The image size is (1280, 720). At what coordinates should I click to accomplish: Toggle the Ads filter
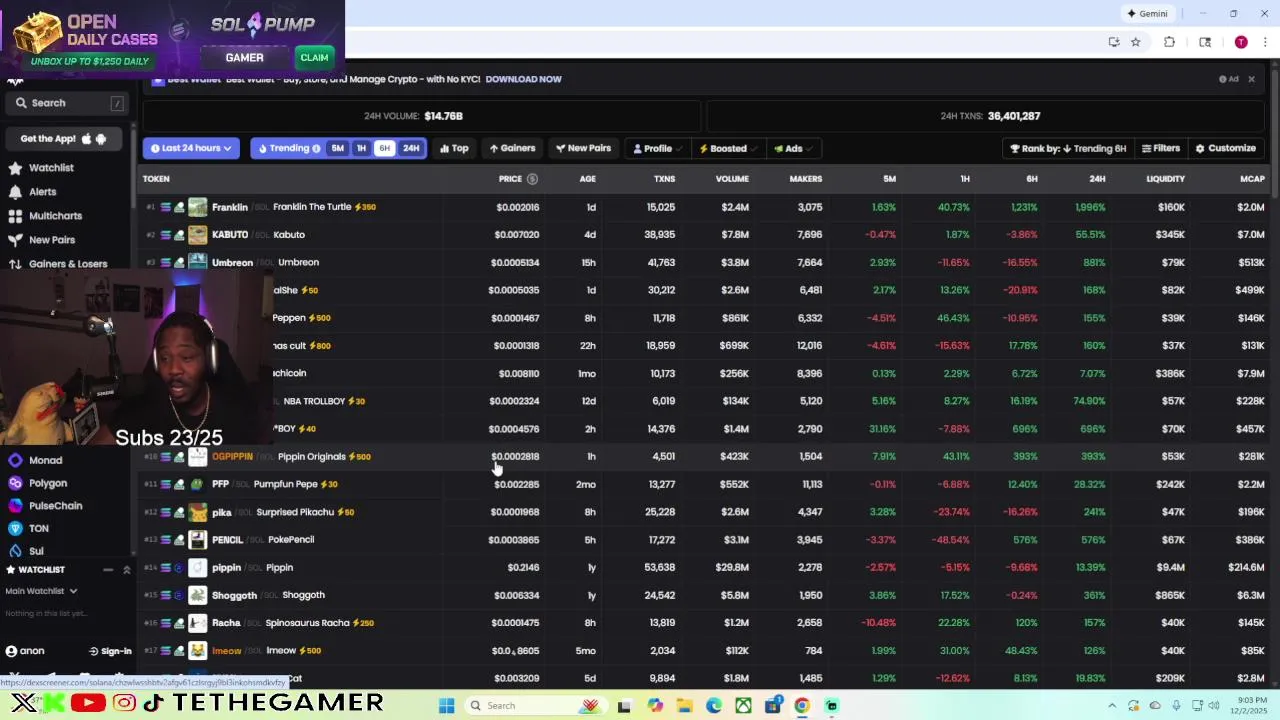click(792, 148)
